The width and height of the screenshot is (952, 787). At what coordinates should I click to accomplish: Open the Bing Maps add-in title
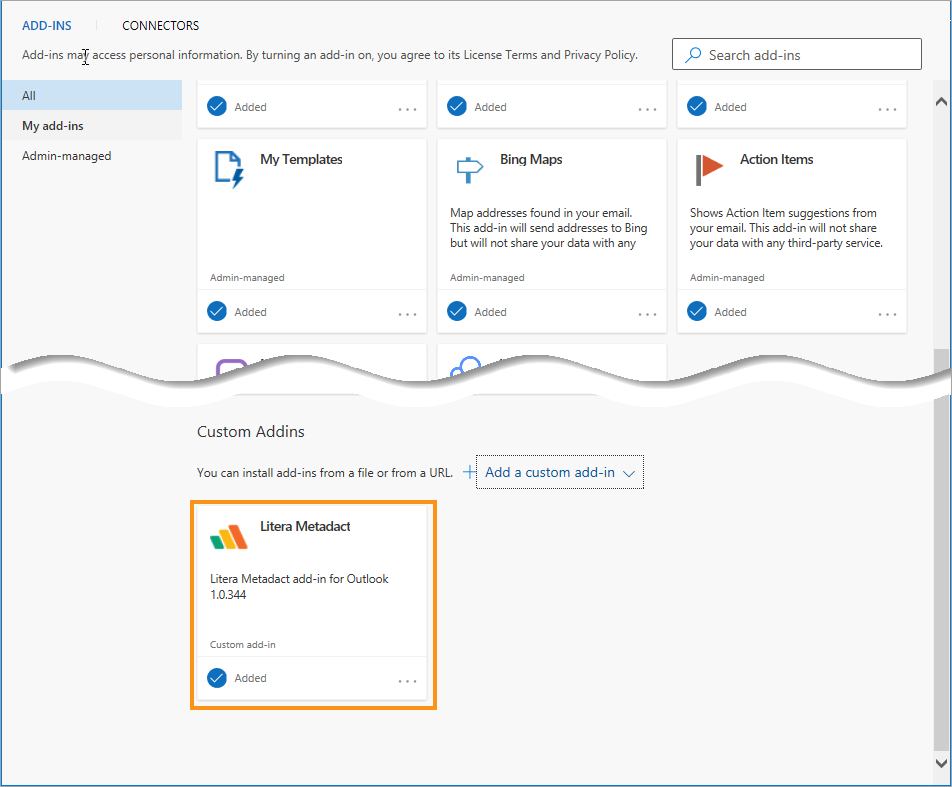pyautogui.click(x=531, y=159)
